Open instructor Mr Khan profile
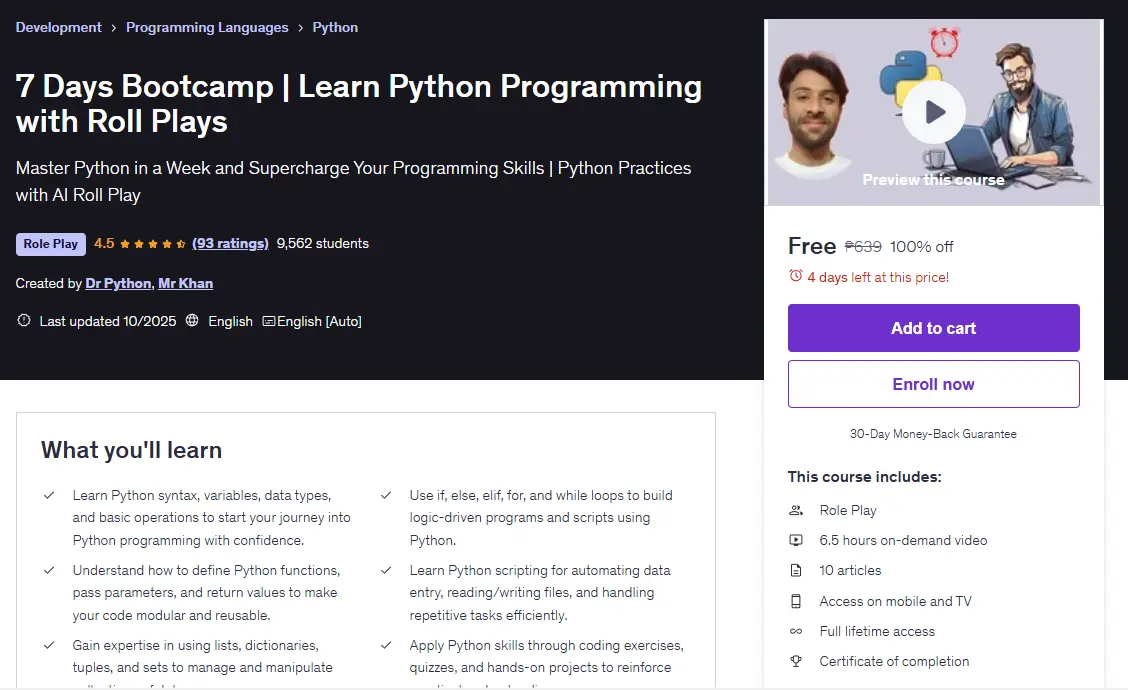1128x690 pixels. [186, 283]
